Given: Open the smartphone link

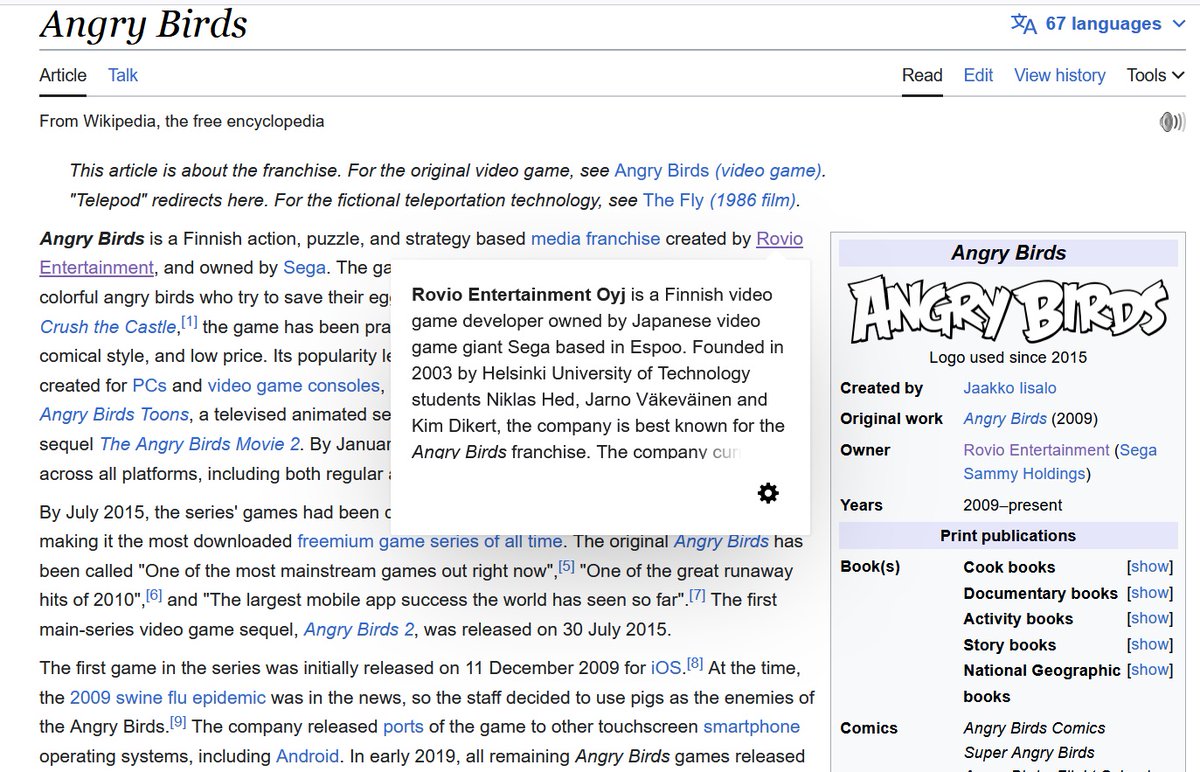Looking at the screenshot, I should 751,726.
